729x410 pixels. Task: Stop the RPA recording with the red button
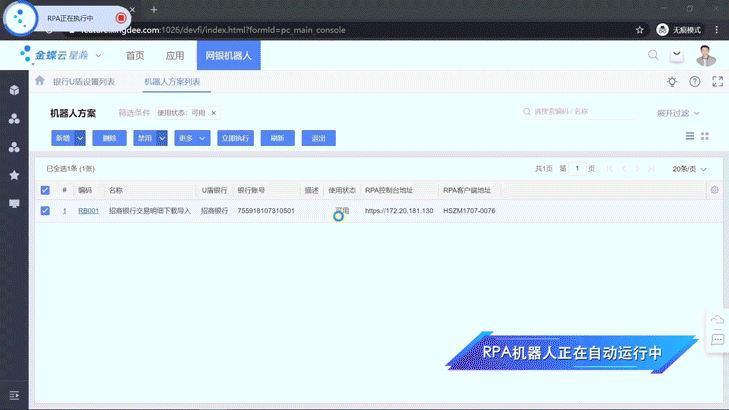pos(121,18)
